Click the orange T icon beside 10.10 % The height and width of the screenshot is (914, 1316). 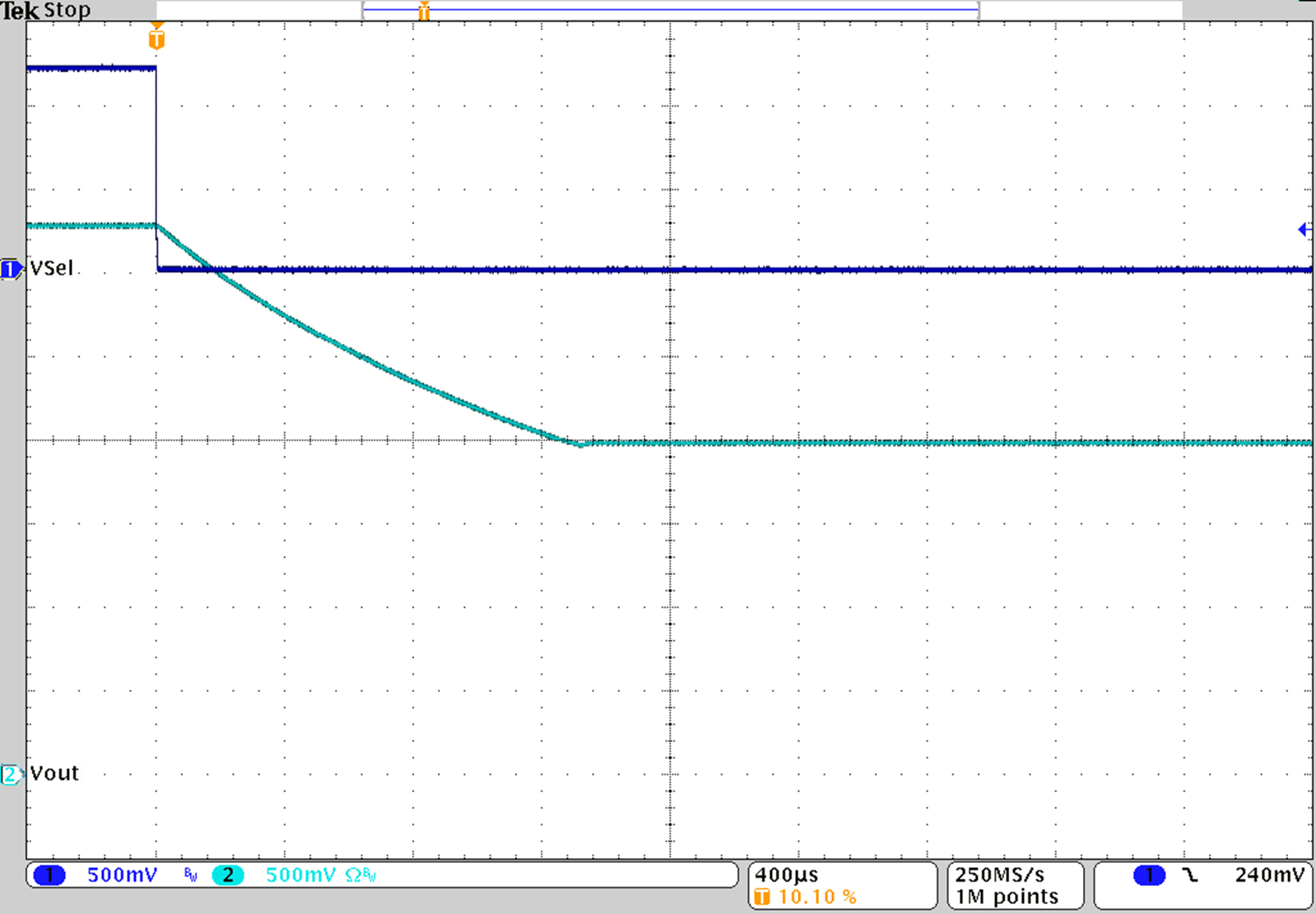(x=762, y=897)
